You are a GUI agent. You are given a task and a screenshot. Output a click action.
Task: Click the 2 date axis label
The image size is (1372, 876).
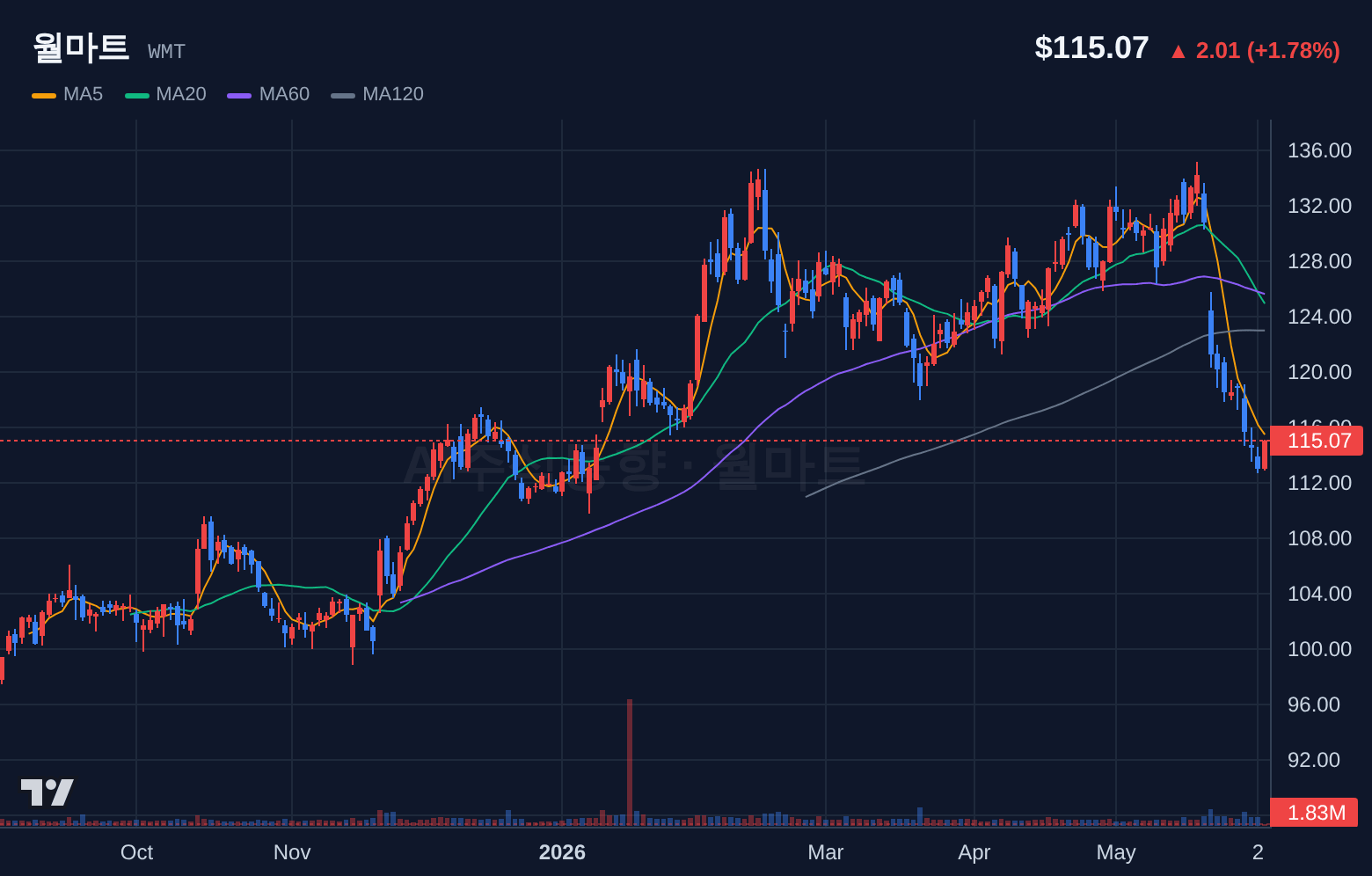click(1258, 852)
